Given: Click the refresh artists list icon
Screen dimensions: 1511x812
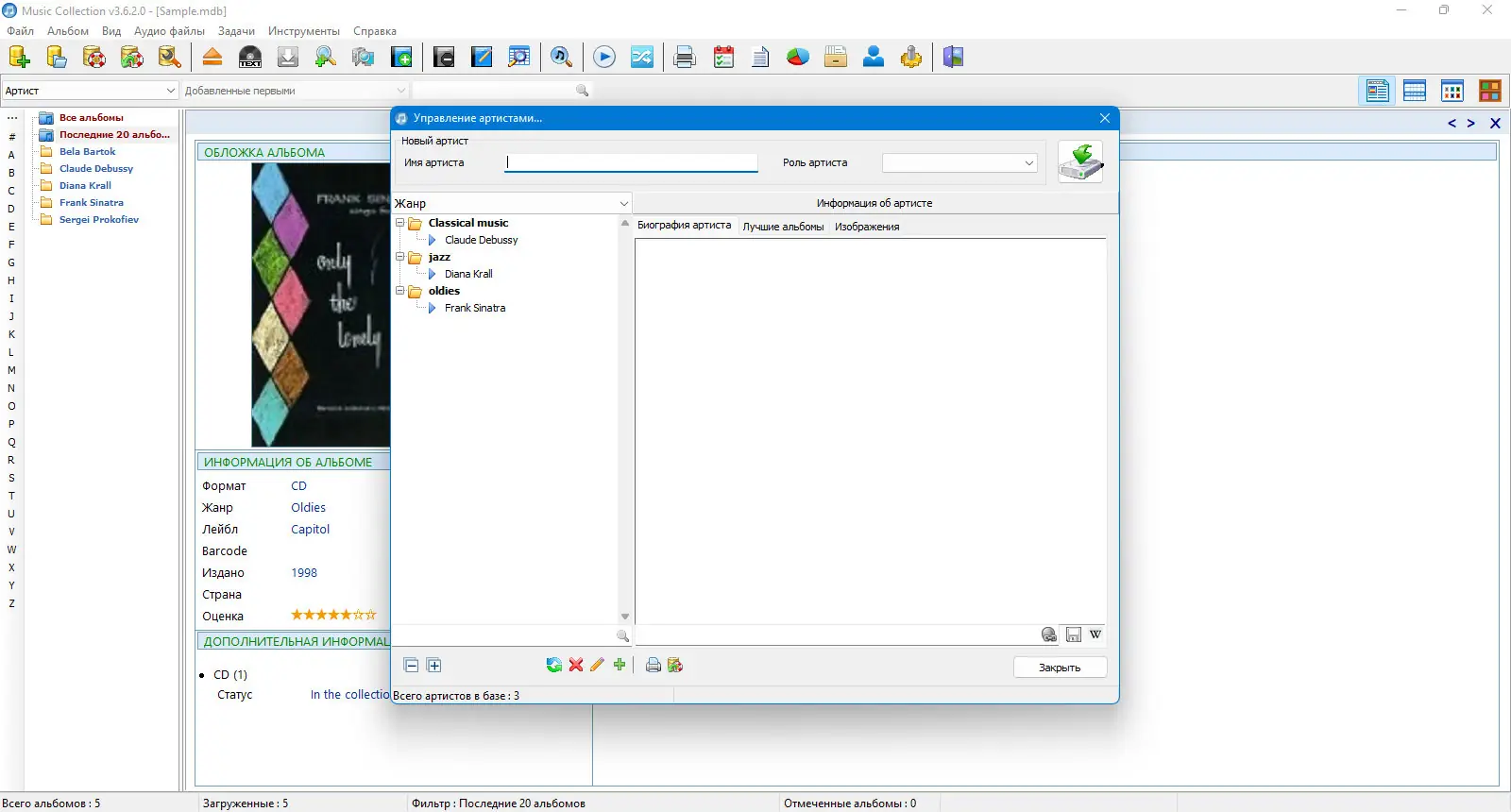Looking at the screenshot, I should 554,666.
